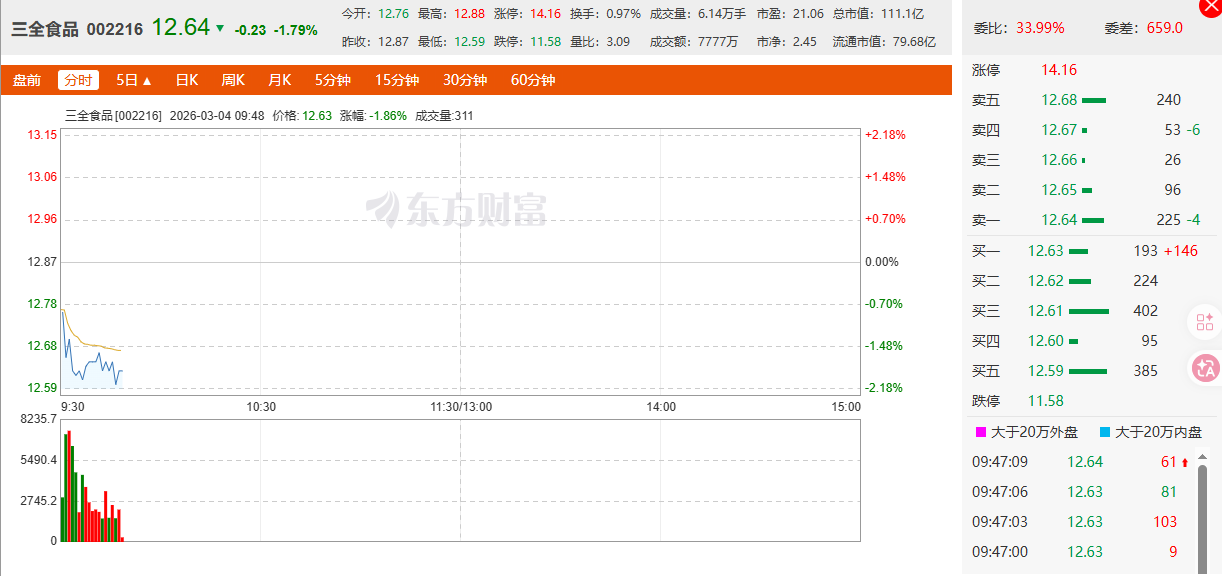This screenshot has height=576, width=1222.
Task: Switch to the 盘前 tab
Action: [x=27, y=80]
